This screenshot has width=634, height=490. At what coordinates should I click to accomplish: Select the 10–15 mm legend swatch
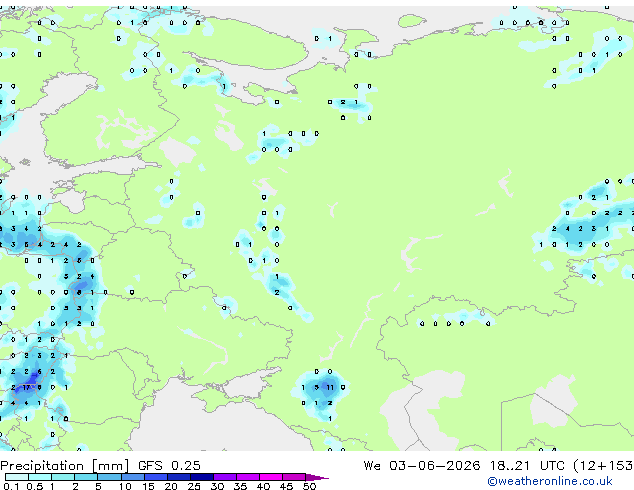pyautogui.click(x=133, y=477)
